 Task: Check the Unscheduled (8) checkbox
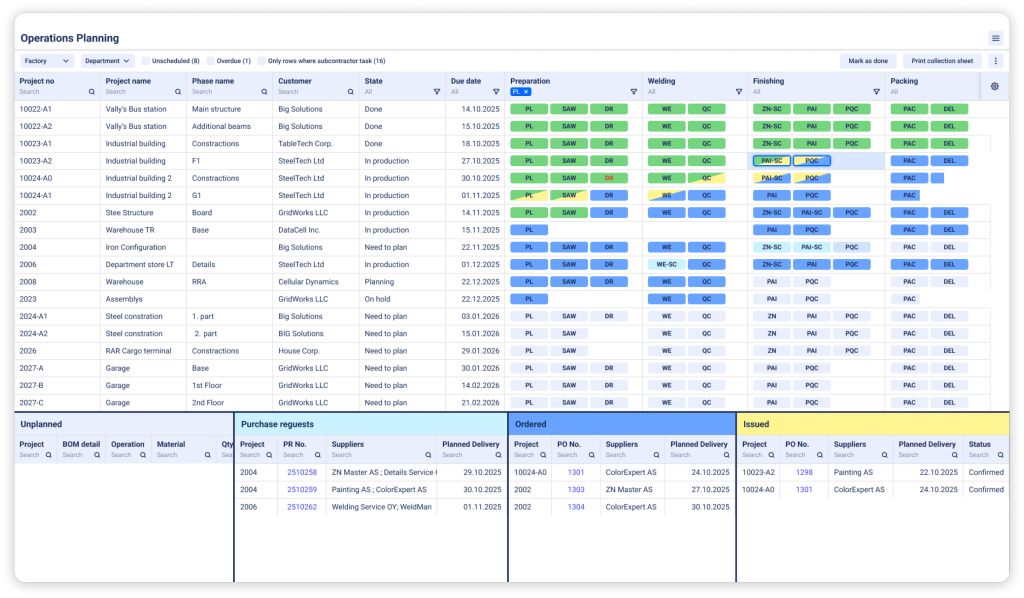coord(145,61)
